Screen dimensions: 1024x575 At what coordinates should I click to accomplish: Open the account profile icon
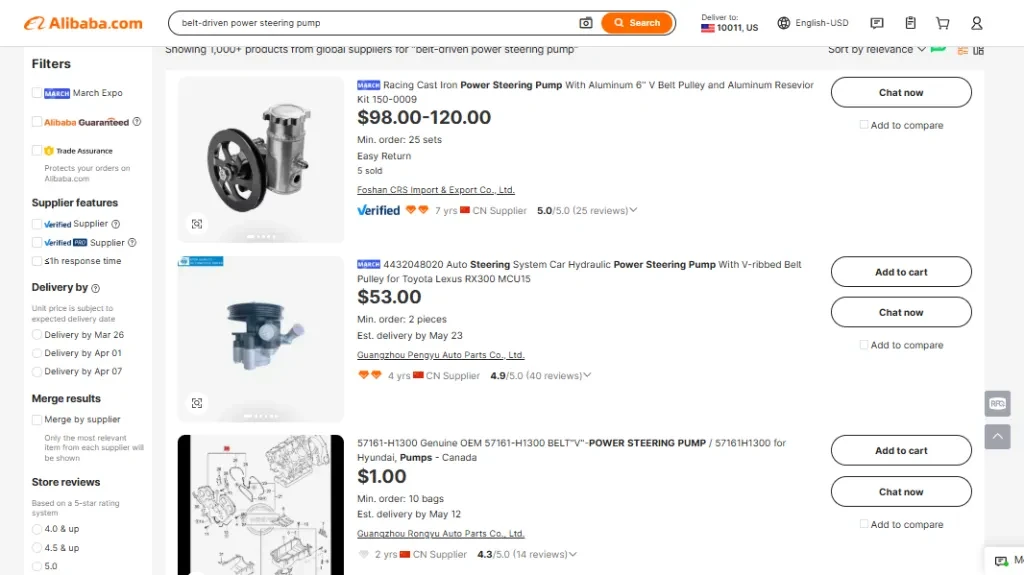(x=977, y=23)
